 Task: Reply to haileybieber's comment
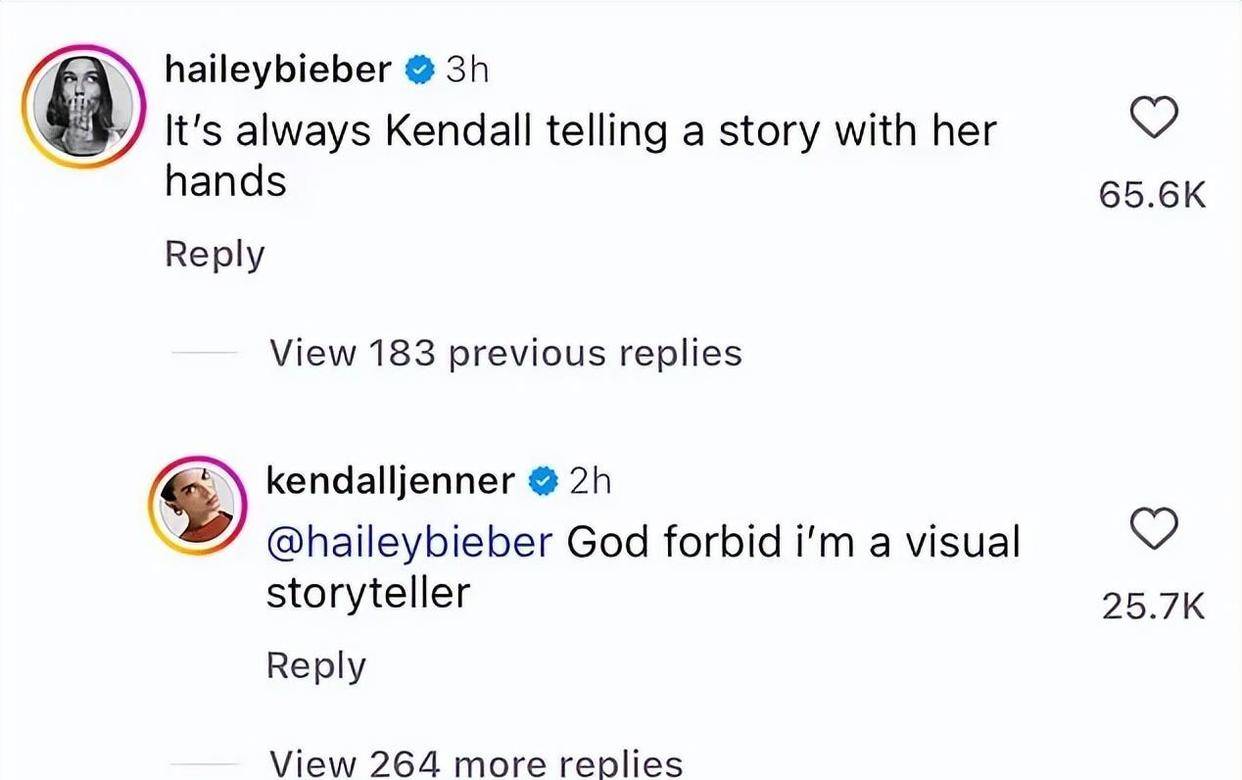coord(214,254)
